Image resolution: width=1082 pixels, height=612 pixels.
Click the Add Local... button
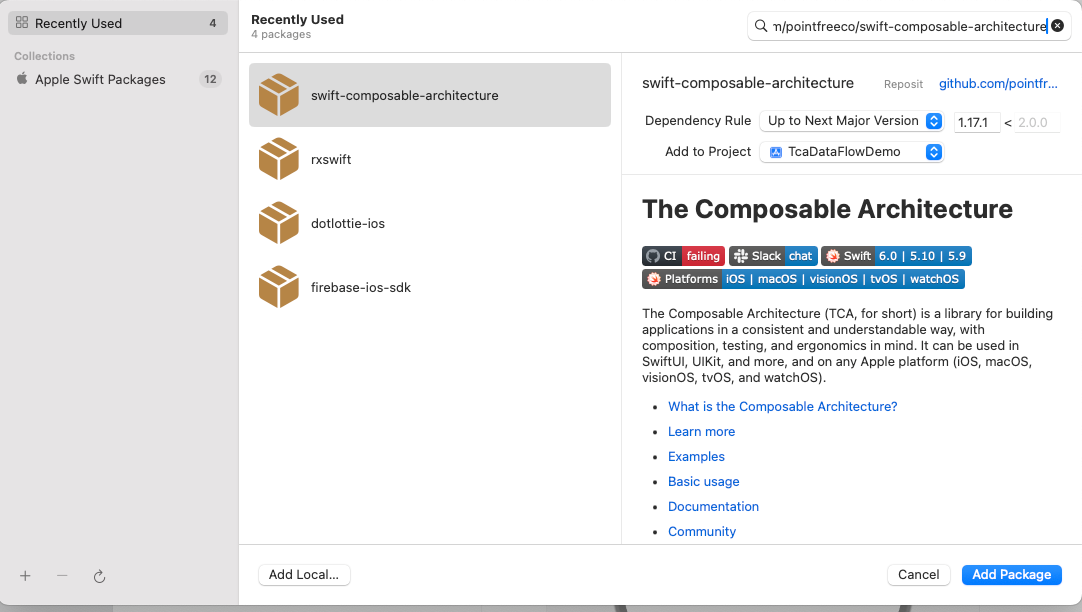(304, 574)
